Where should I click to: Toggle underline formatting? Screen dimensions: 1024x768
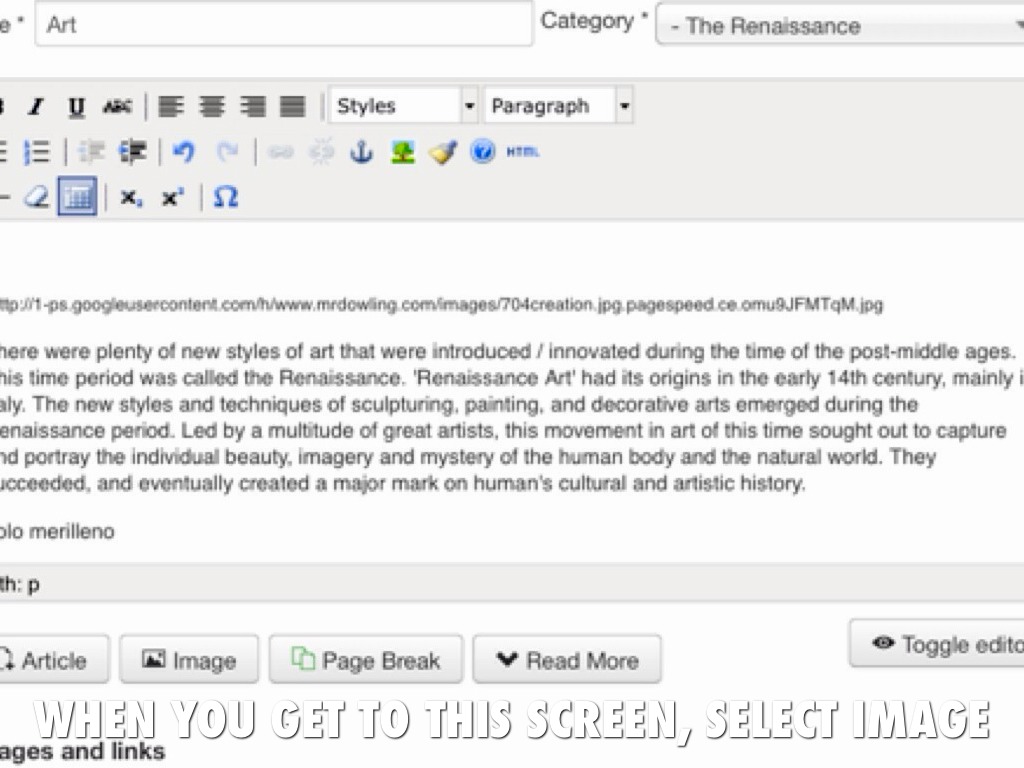[x=76, y=106]
